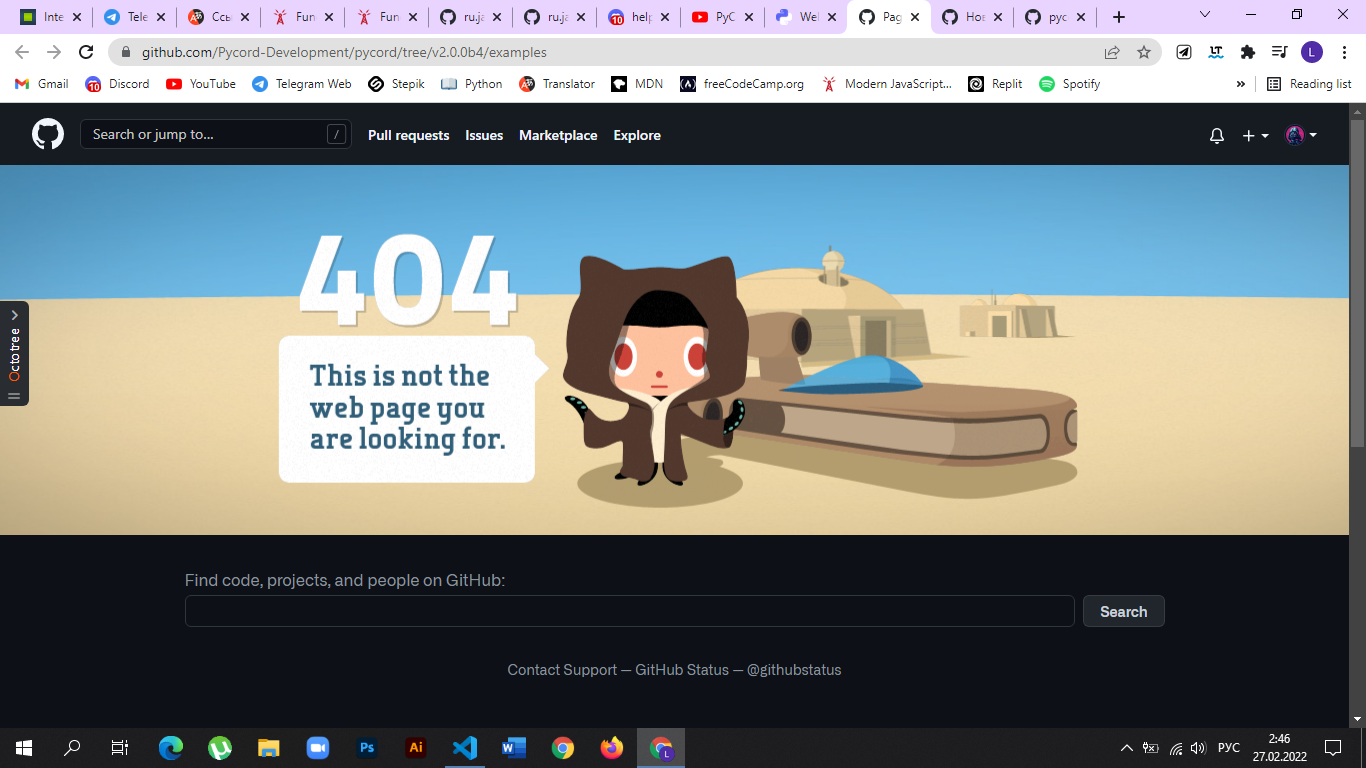The image size is (1366, 768).
Task: Reload the page with refresh icon
Action: [86, 52]
